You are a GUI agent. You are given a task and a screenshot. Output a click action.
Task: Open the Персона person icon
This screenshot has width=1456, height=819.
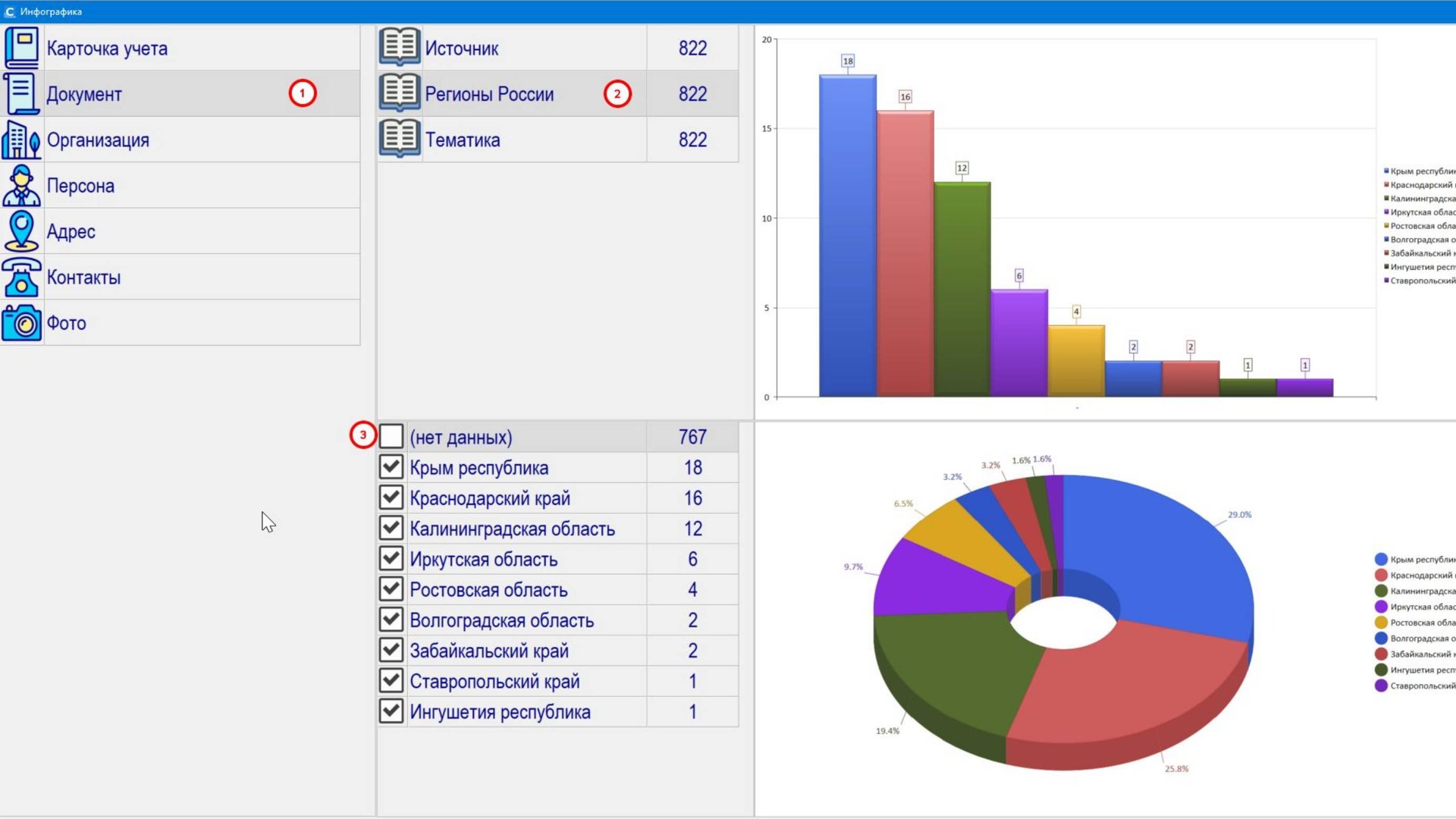(x=21, y=186)
